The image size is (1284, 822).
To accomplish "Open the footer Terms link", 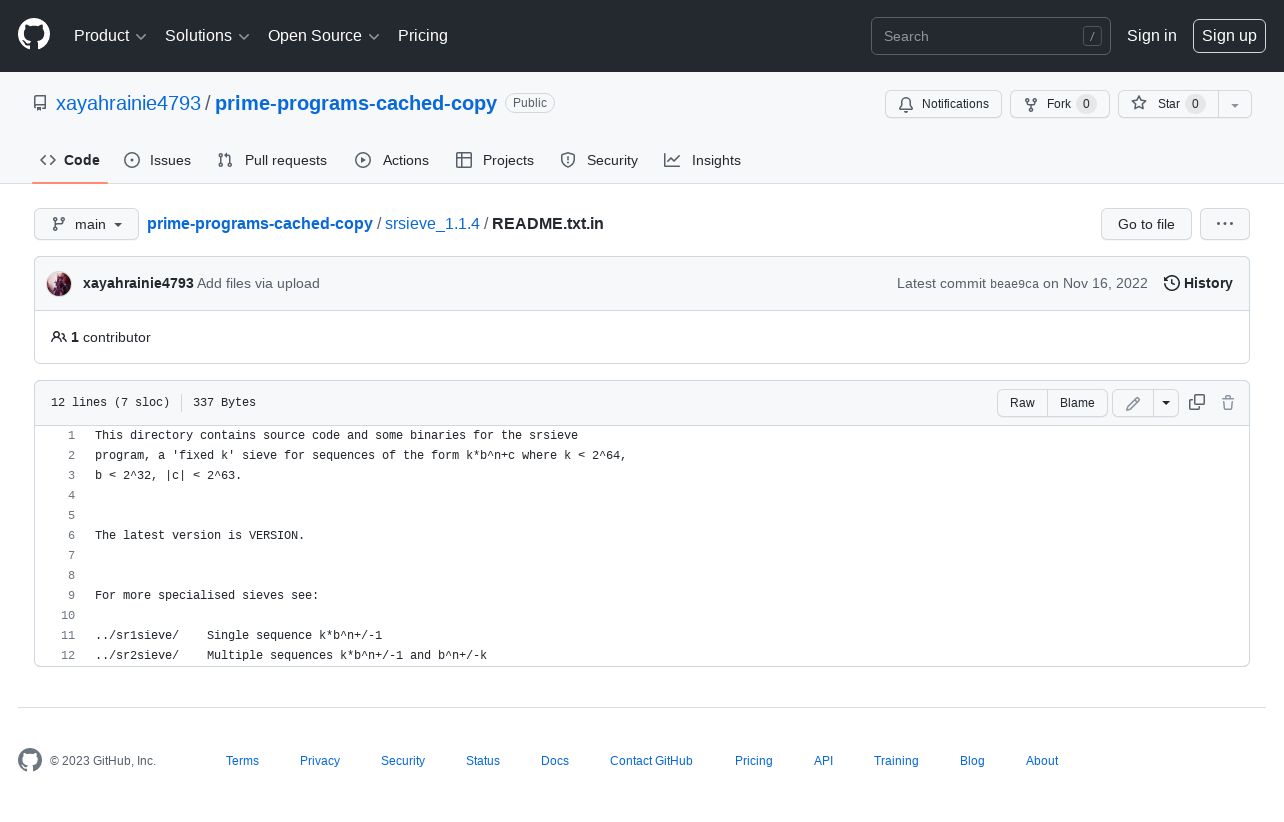I will 242,761.
